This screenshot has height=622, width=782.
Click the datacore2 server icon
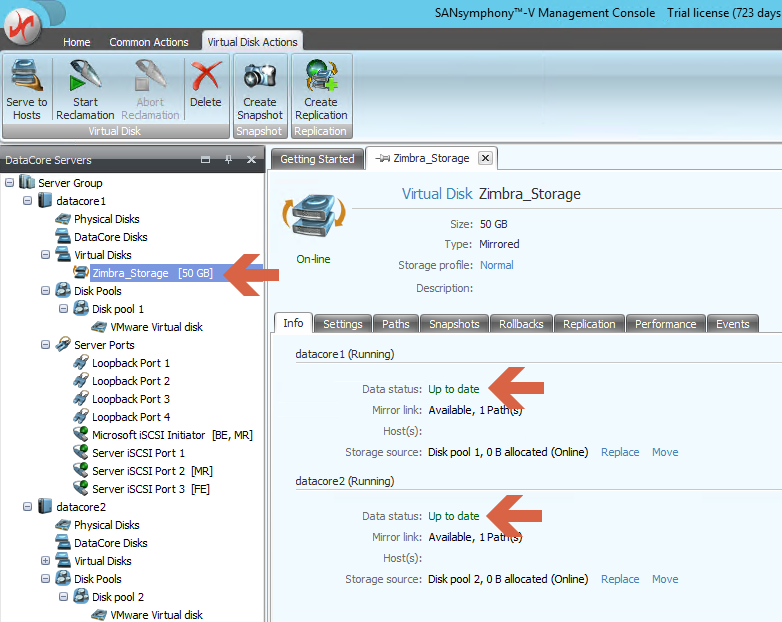45,506
